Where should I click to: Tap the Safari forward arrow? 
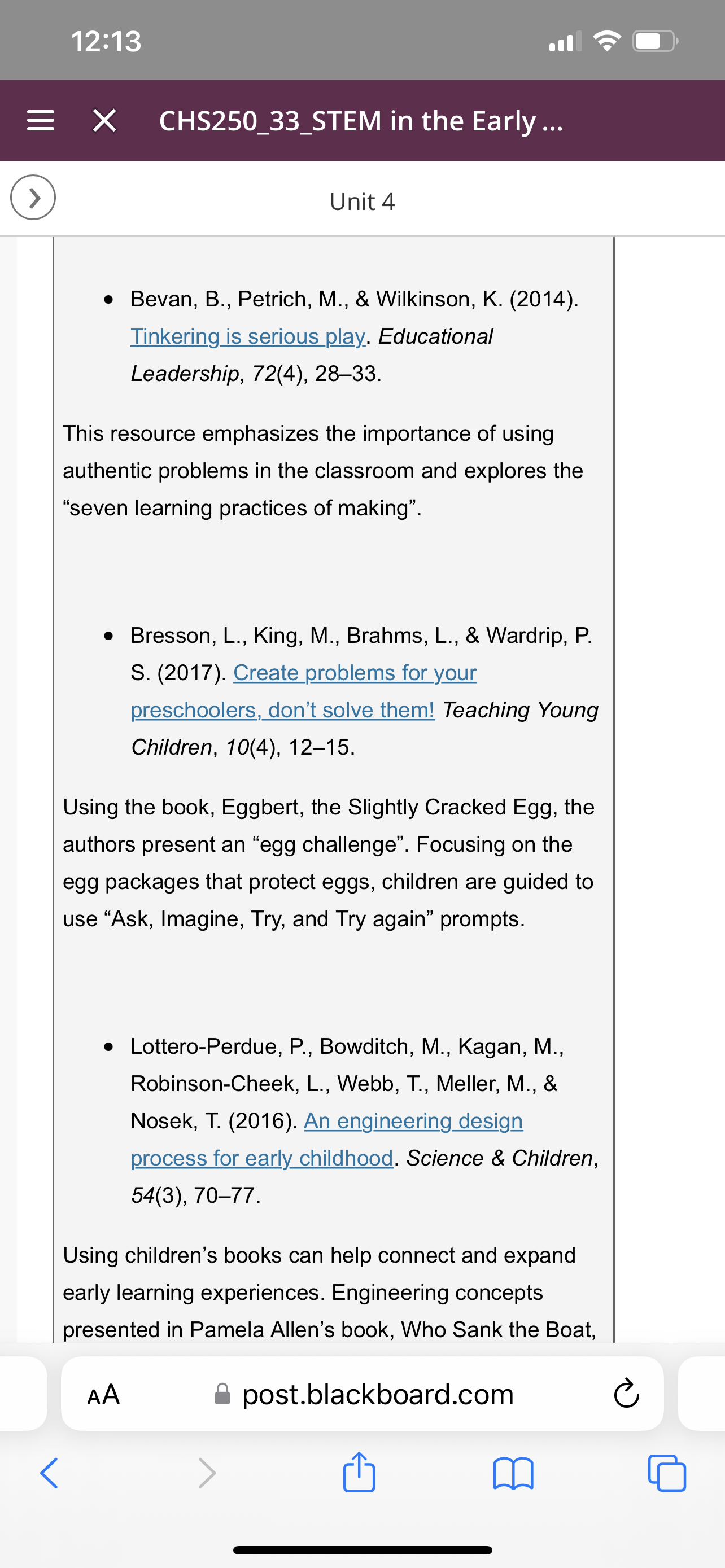[x=207, y=1474]
